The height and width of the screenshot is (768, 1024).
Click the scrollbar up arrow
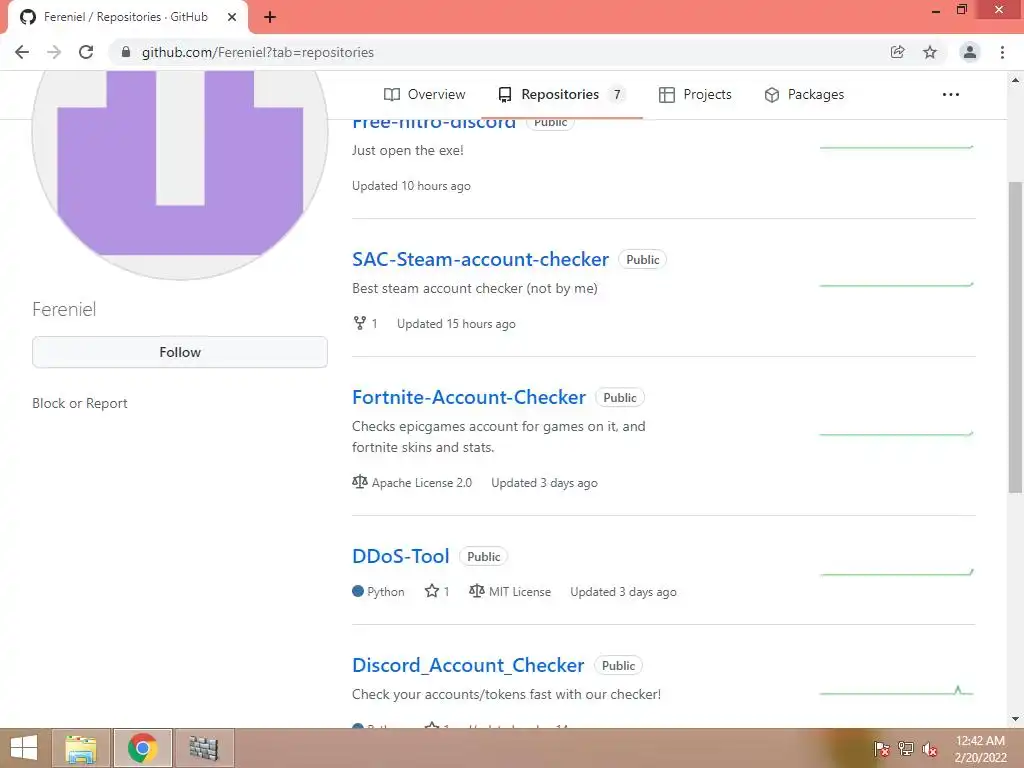coord(1015,81)
